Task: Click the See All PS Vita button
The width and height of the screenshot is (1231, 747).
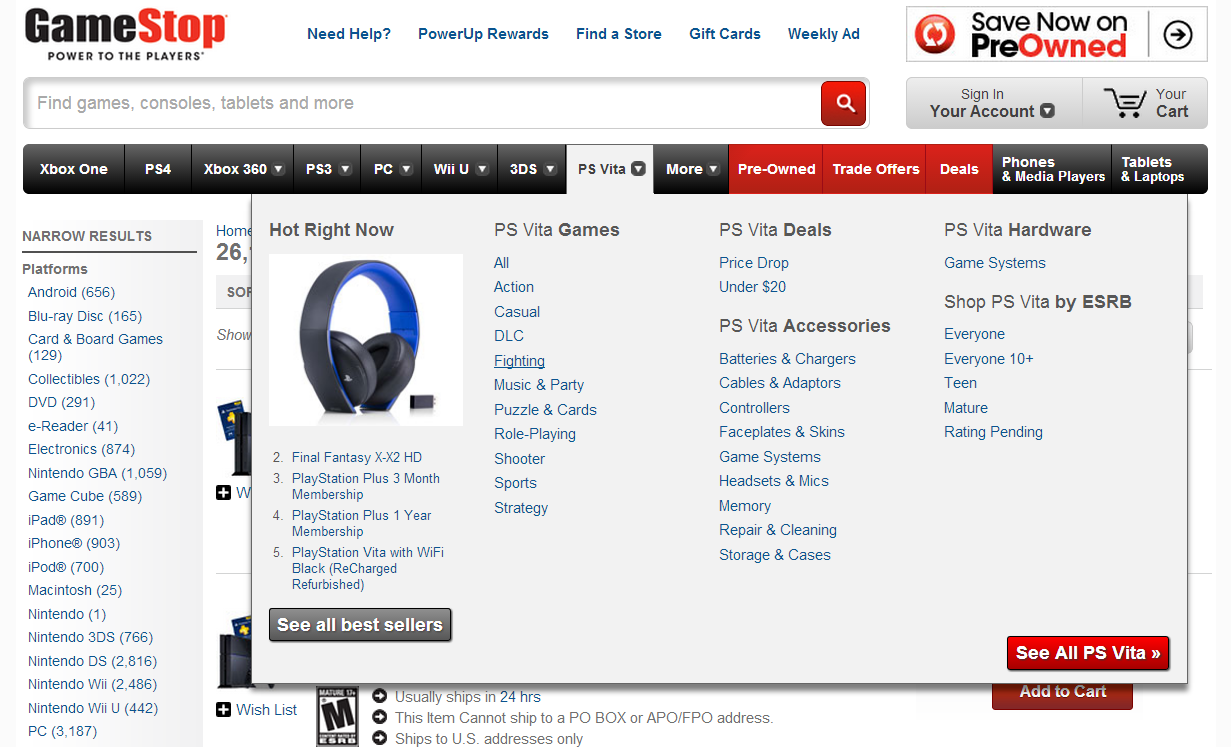Action: pos(1088,653)
